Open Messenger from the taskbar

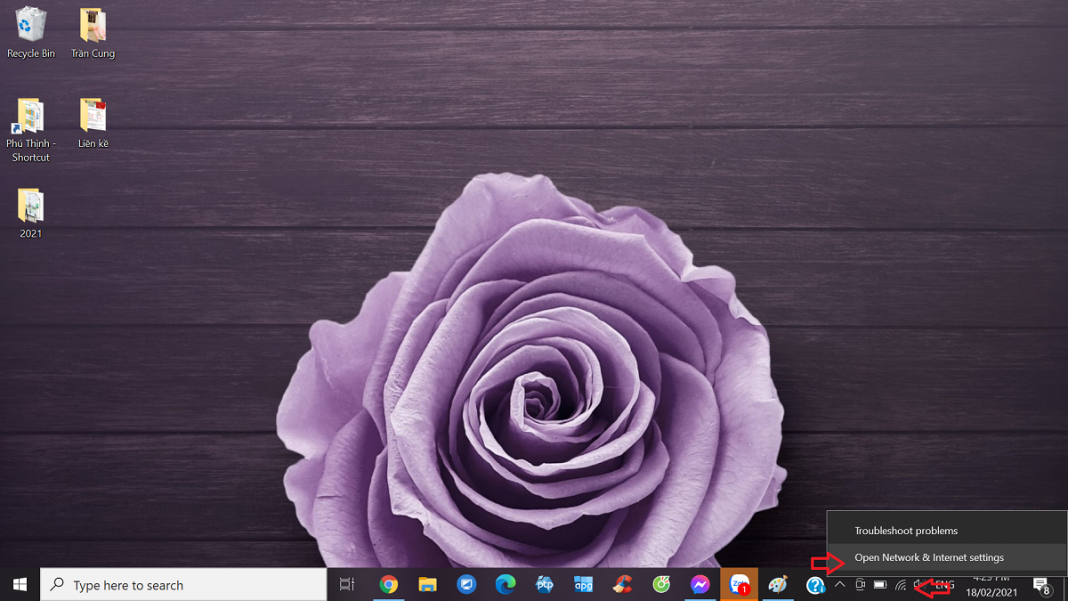[x=700, y=584]
